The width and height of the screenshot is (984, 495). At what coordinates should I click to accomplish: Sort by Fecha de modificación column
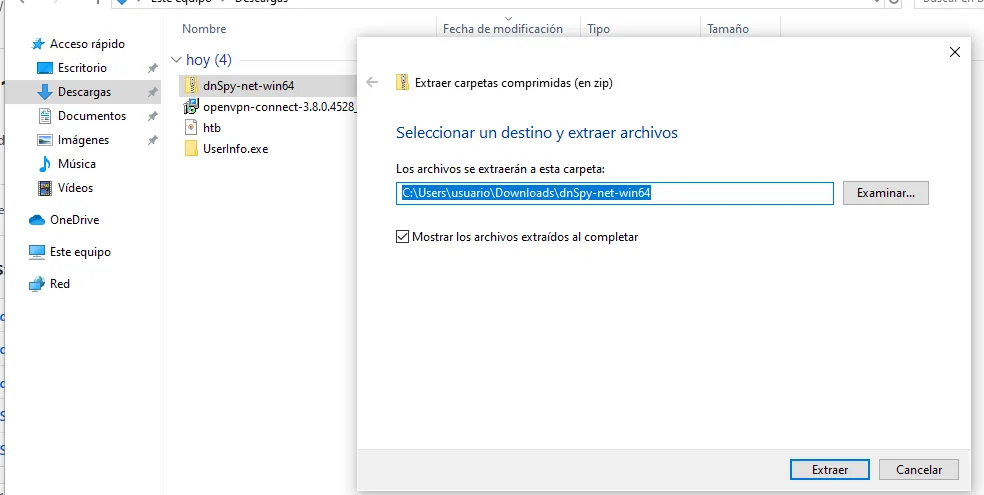[503, 29]
